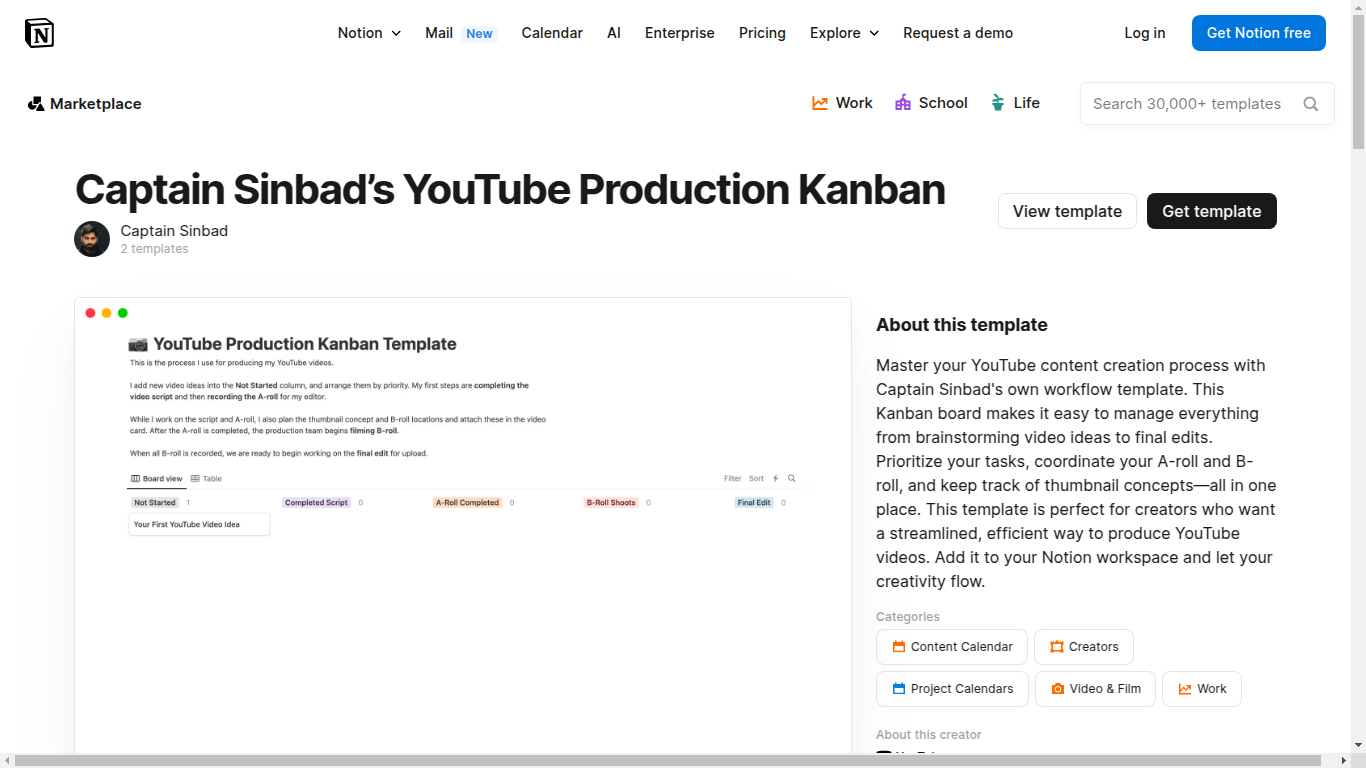Click the Project Calendars category icon
Screen dimensions: 1366x768
899,689
